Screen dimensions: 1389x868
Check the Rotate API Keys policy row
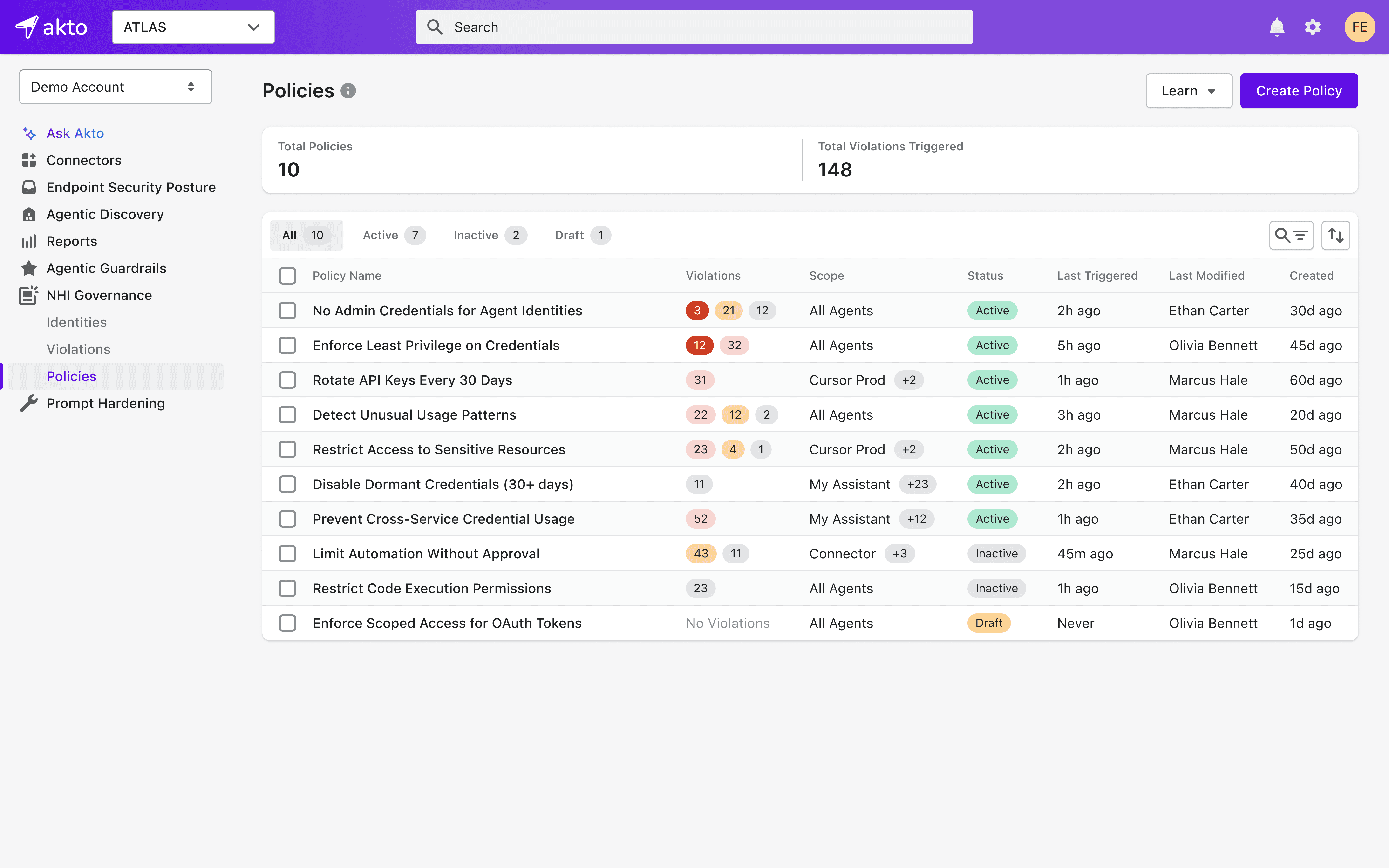(287, 380)
